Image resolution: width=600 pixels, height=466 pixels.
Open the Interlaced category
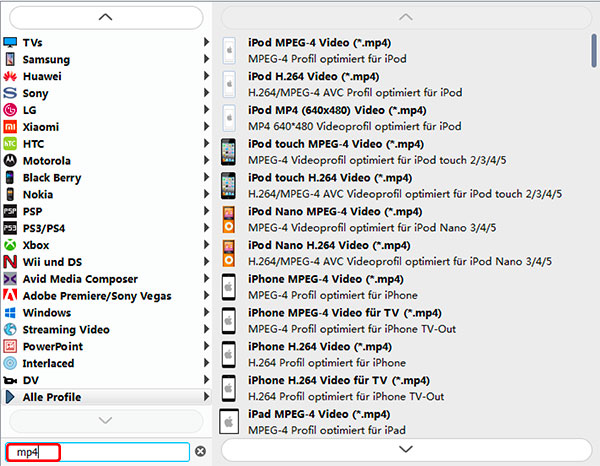106,363
